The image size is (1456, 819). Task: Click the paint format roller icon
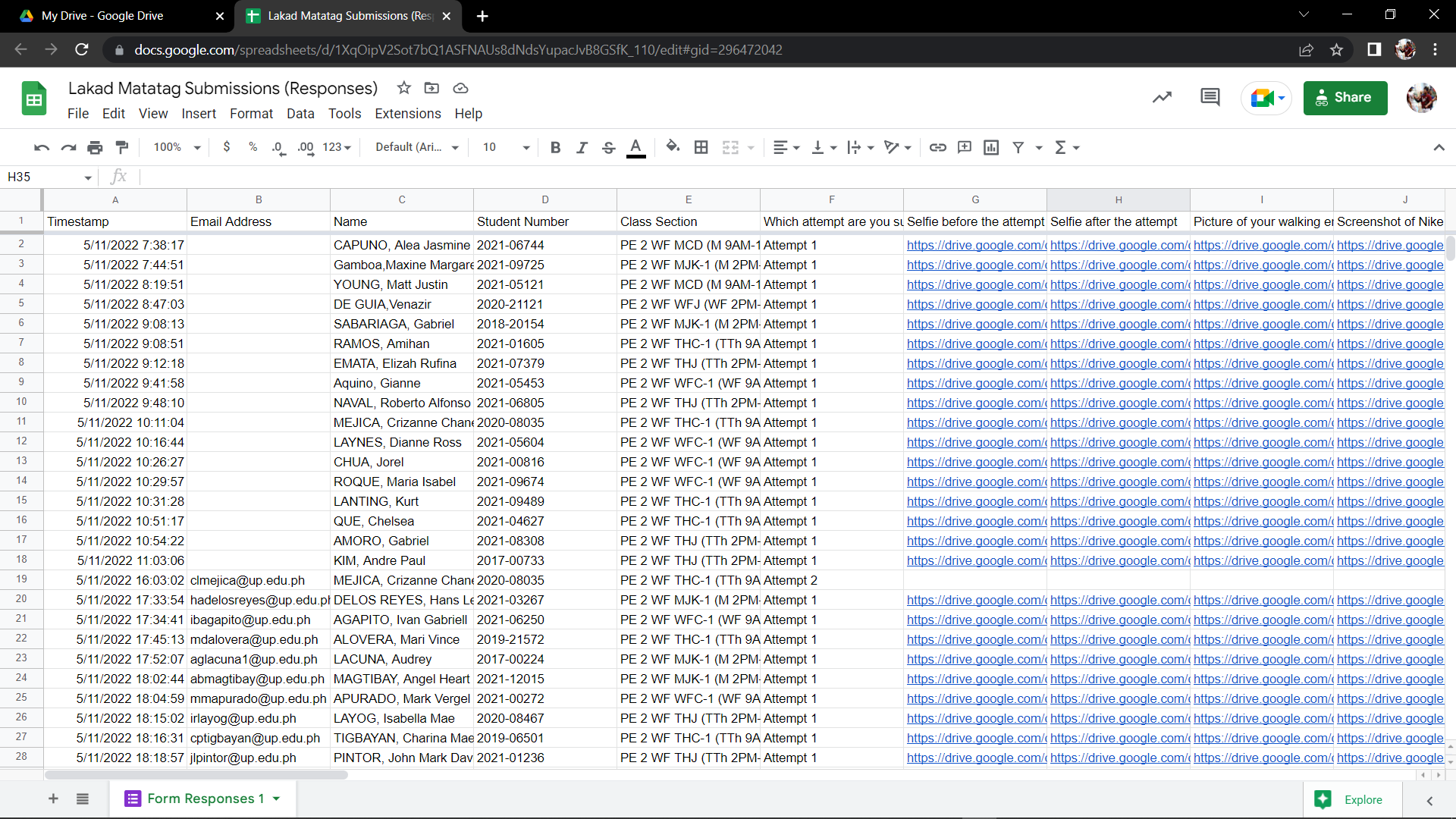(122, 147)
